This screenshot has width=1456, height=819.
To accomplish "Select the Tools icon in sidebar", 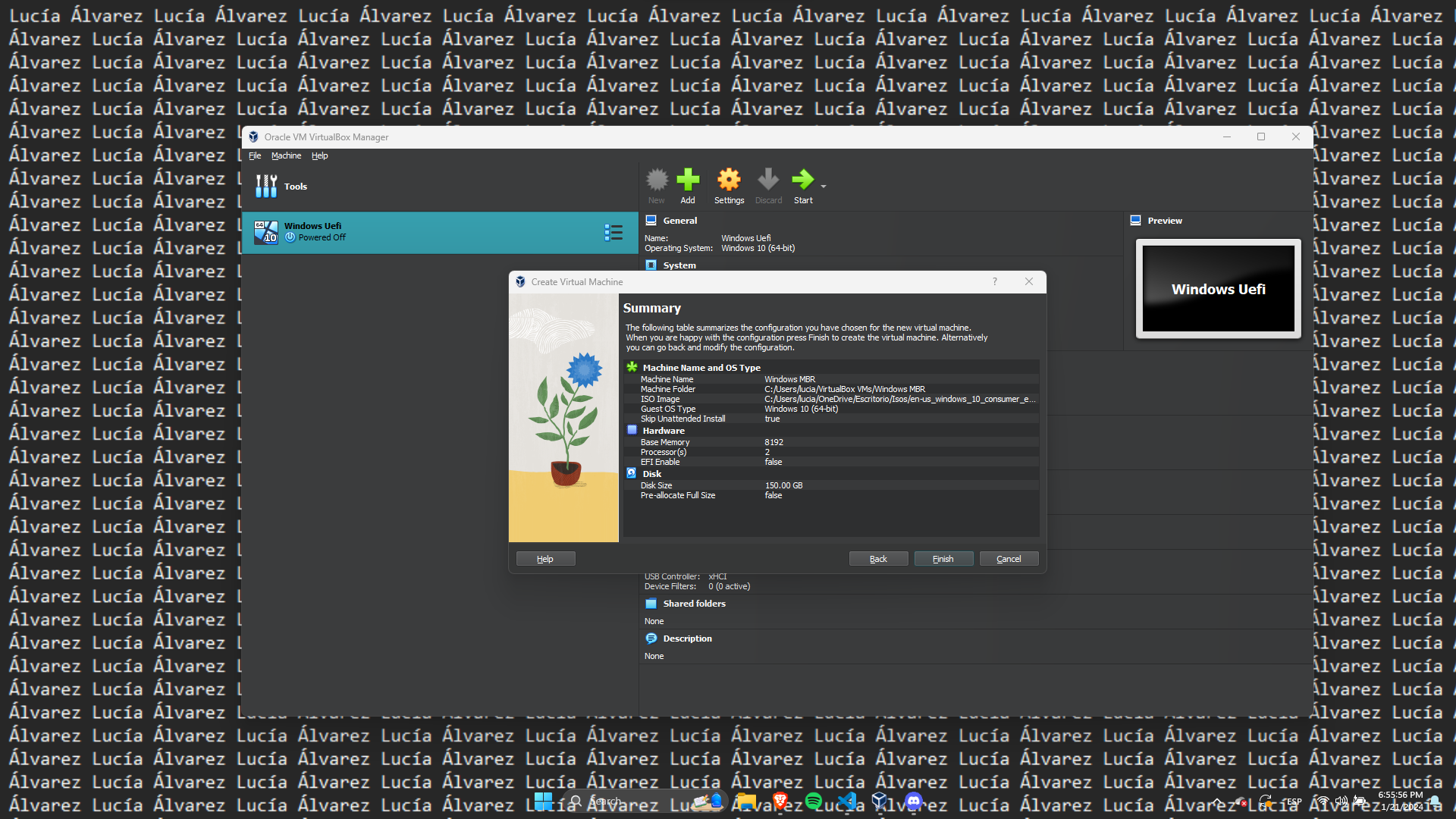I will point(266,187).
